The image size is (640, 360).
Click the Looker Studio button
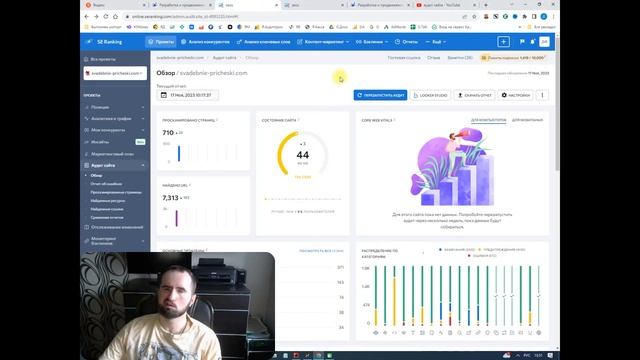pos(430,95)
